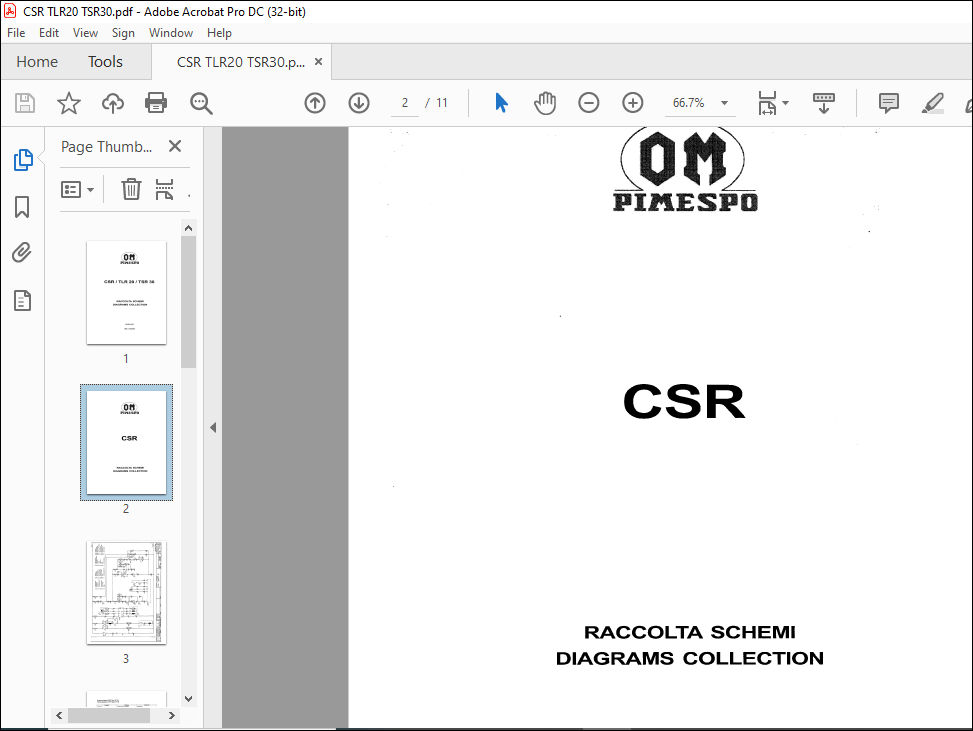Add the file to starred favorites
Viewport: 973px width, 731px height.
(x=68, y=103)
